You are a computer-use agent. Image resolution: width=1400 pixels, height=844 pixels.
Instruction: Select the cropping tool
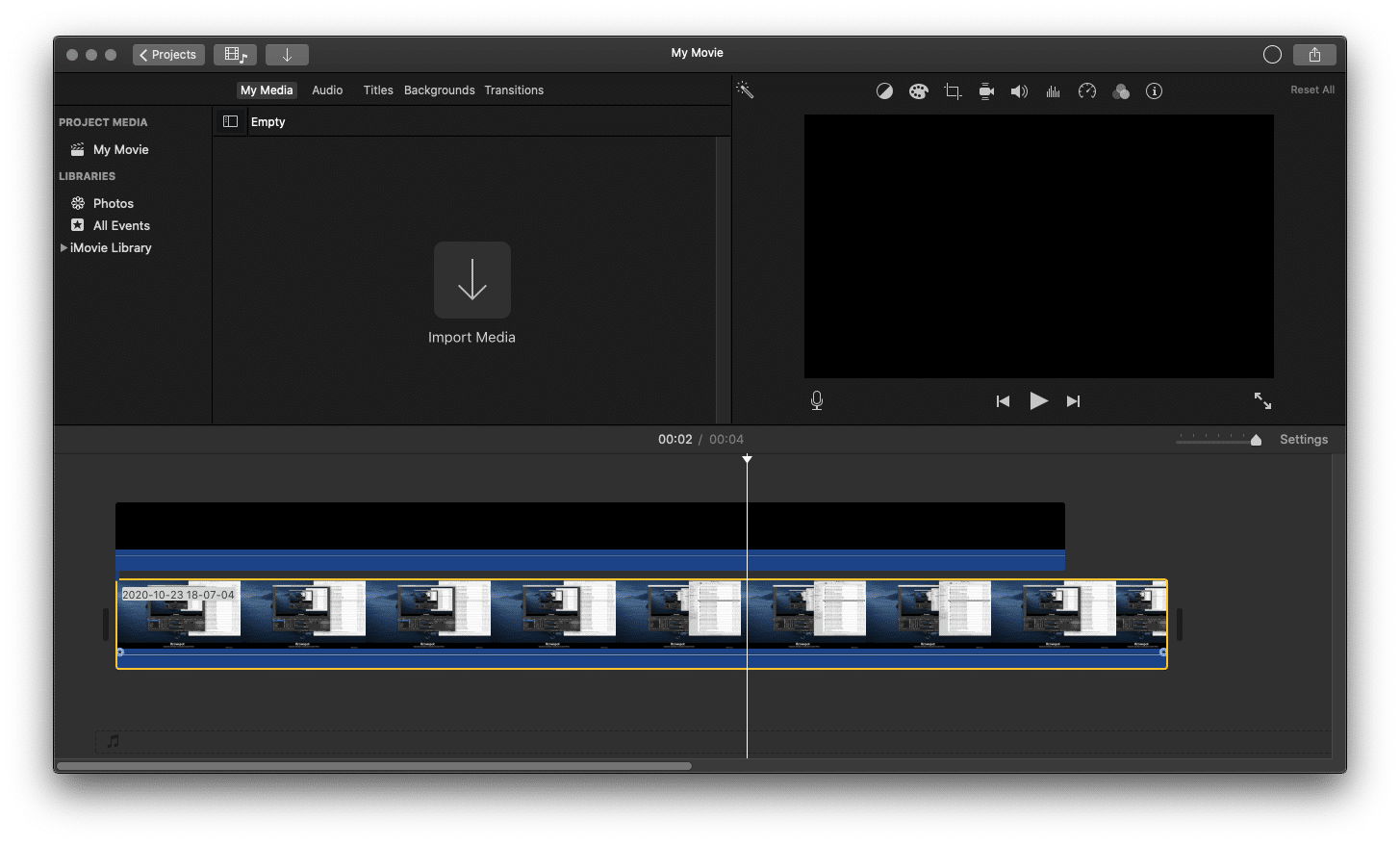pyautogui.click(x=953, y=91)
